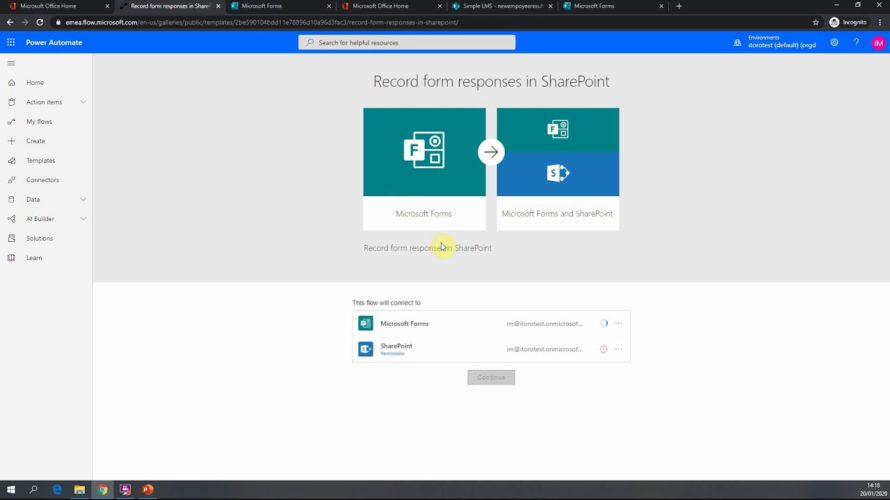Click the SharePoint Permissions link
The width and height of the screenshot is (890, 500).
(392, 354)
